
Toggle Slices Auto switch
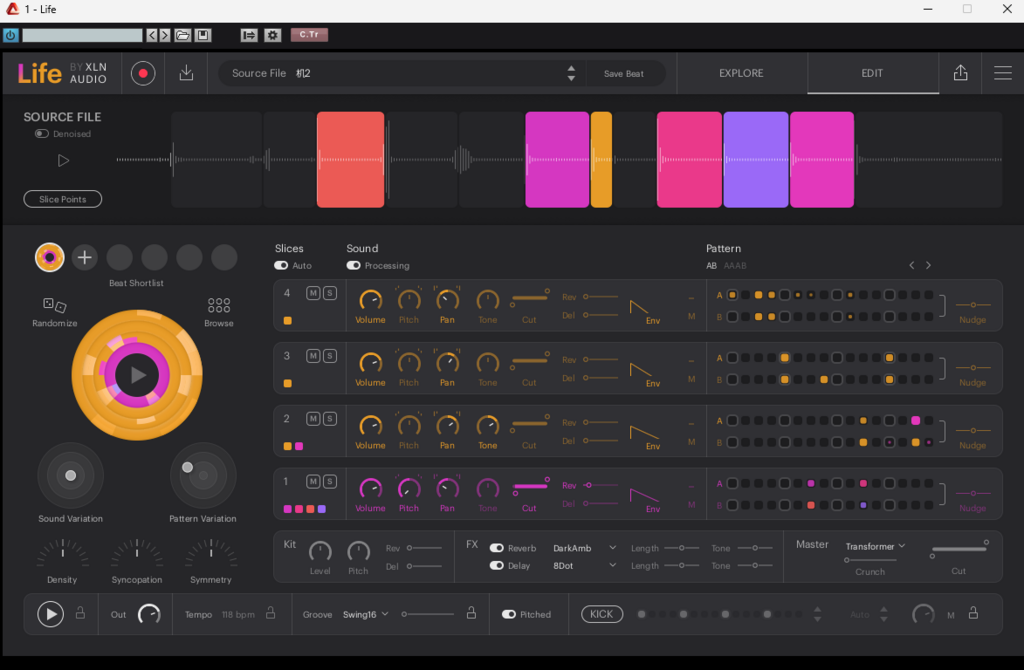281,266
